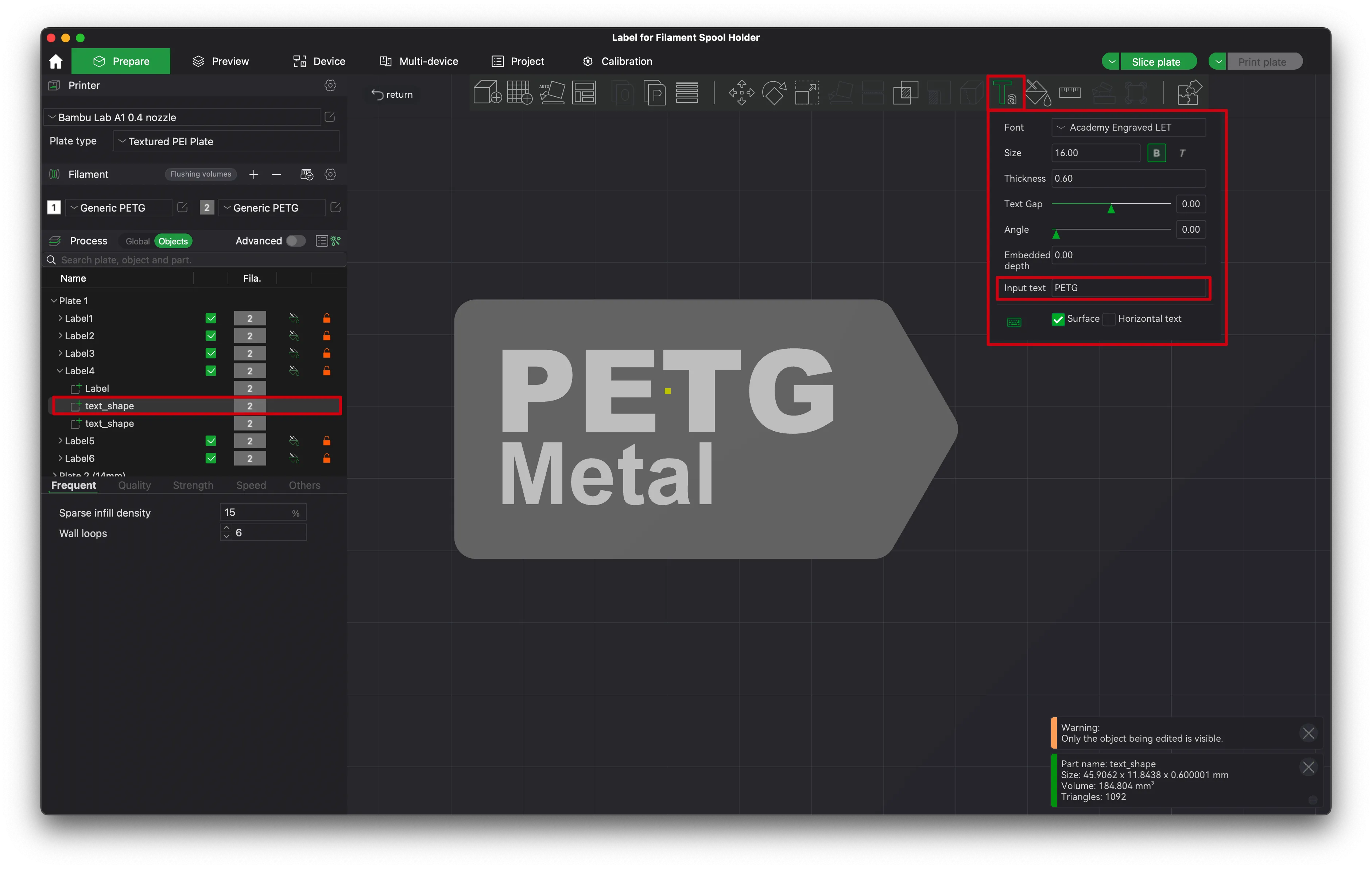Click the add filament plus icon
The width and height of the screenshot is (1372, 869).
coord(253,174)
